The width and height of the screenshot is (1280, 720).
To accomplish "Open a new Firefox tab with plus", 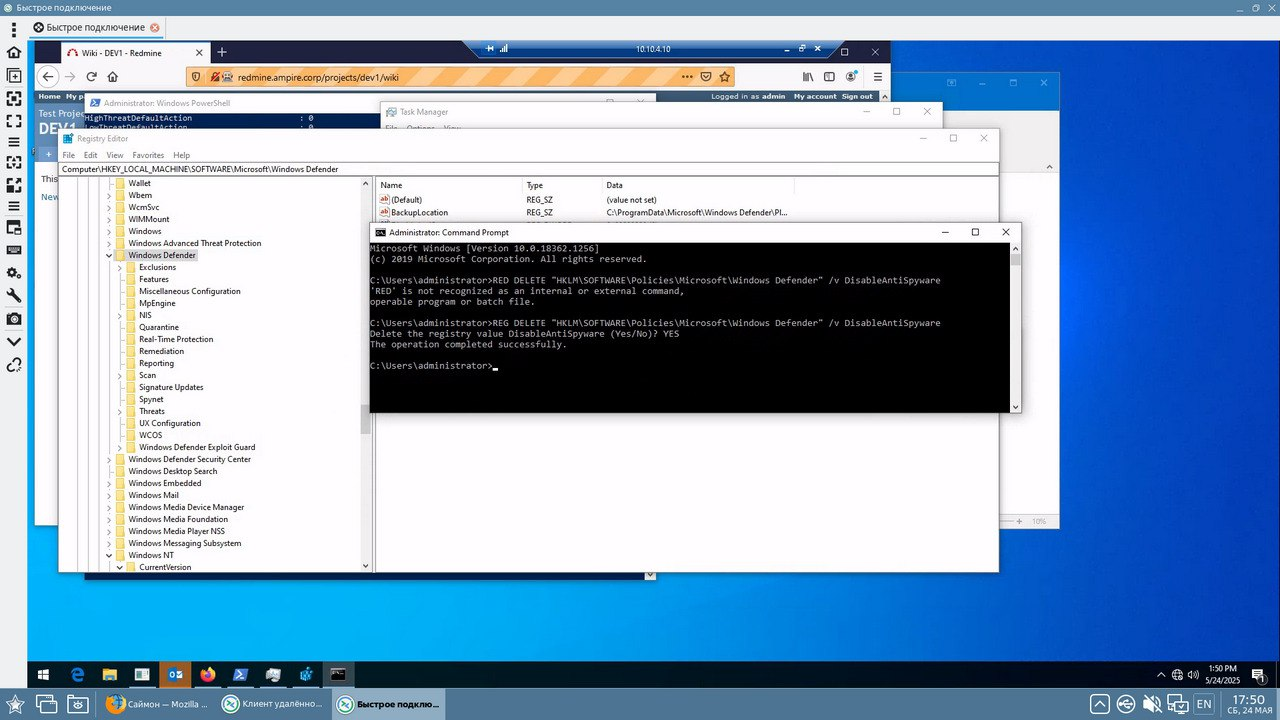I will tap(222, 52).
